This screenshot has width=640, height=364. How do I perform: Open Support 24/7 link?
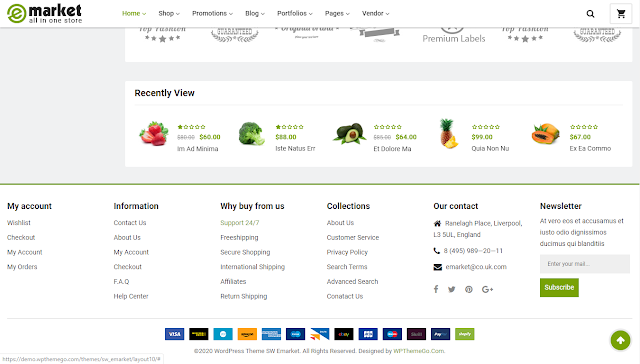click(x=240, y=223)
